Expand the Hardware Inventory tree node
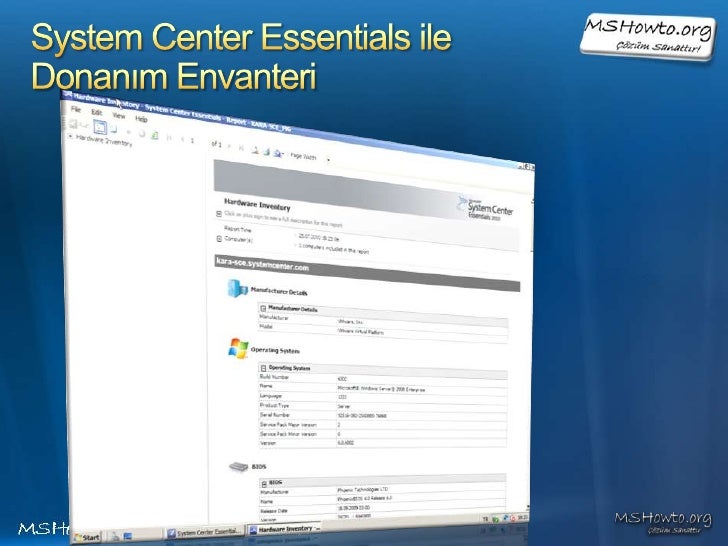The width and height of the screenshot is (728, 546). [x=70, y=136]
